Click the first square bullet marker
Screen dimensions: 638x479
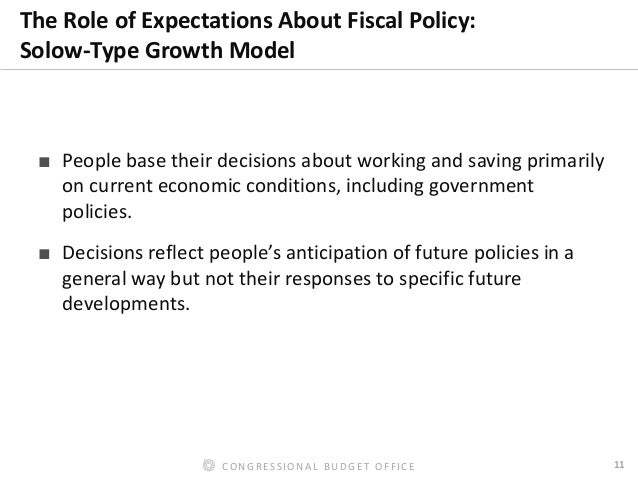44,162
